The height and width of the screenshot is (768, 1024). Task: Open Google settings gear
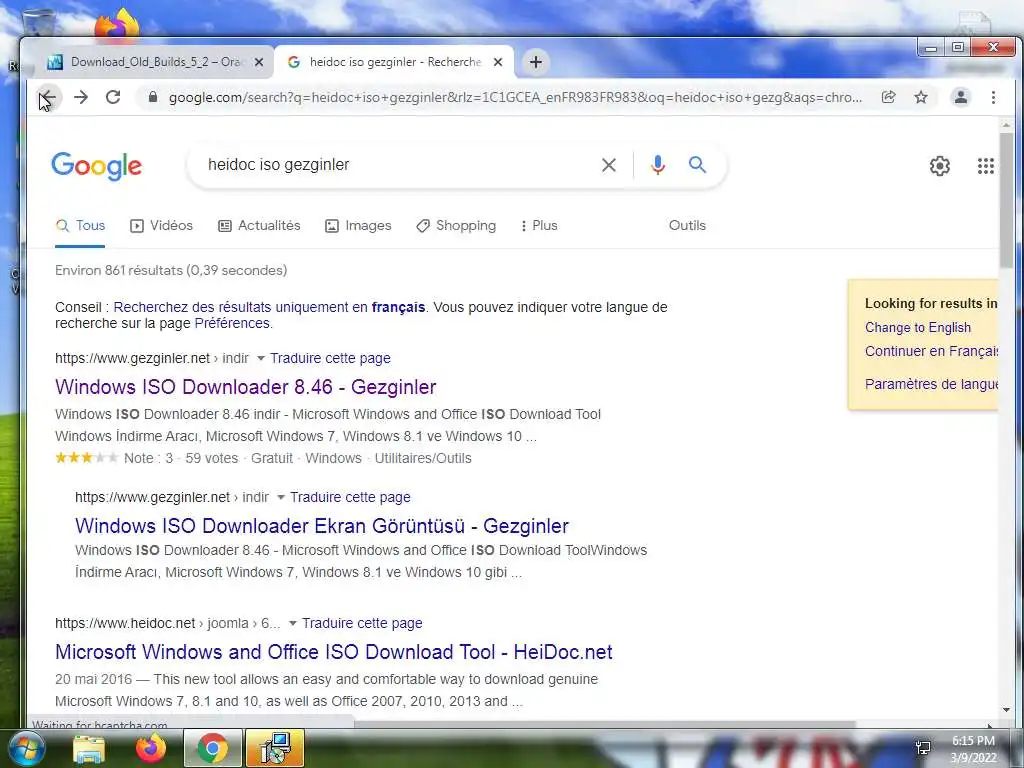(x=940, y=166)
